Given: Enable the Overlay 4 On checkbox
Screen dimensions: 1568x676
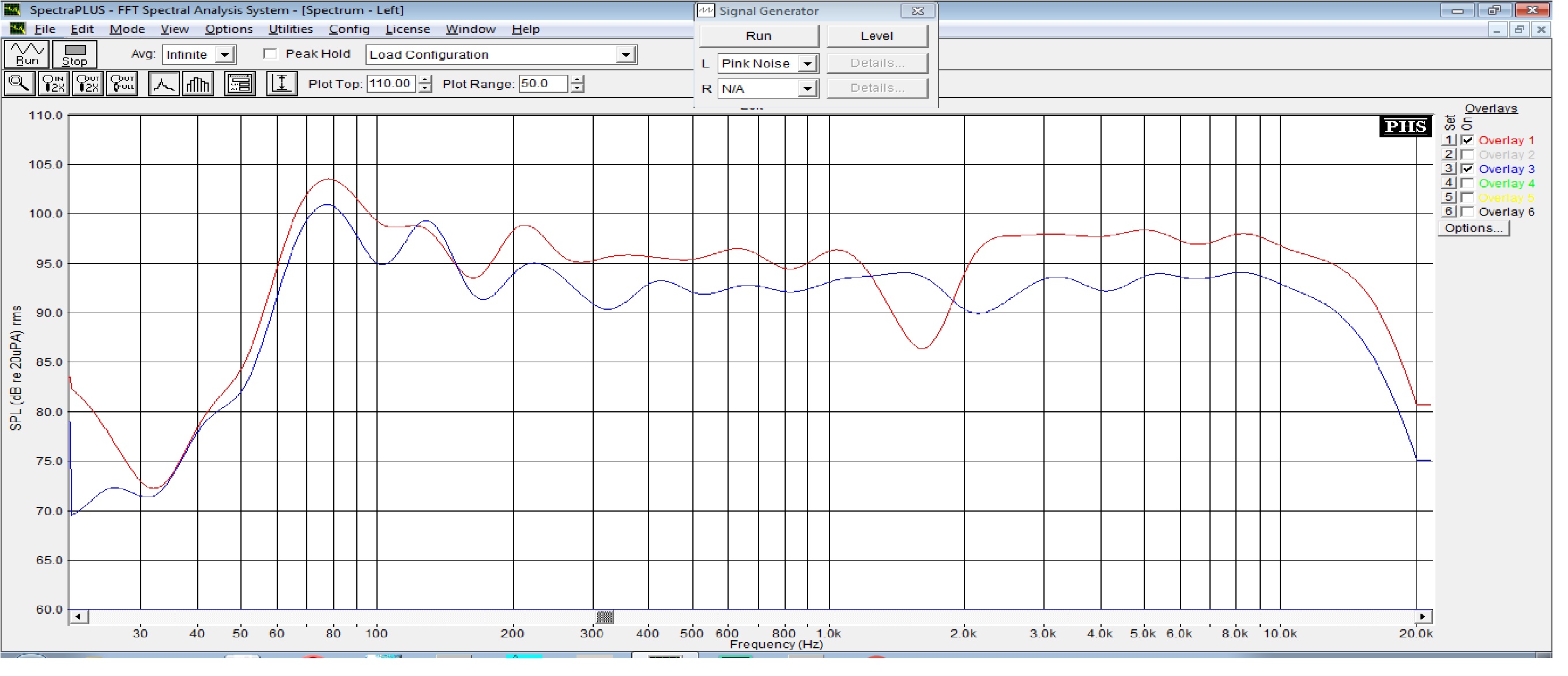Looking at the screenshot, I should point(1467,183).
